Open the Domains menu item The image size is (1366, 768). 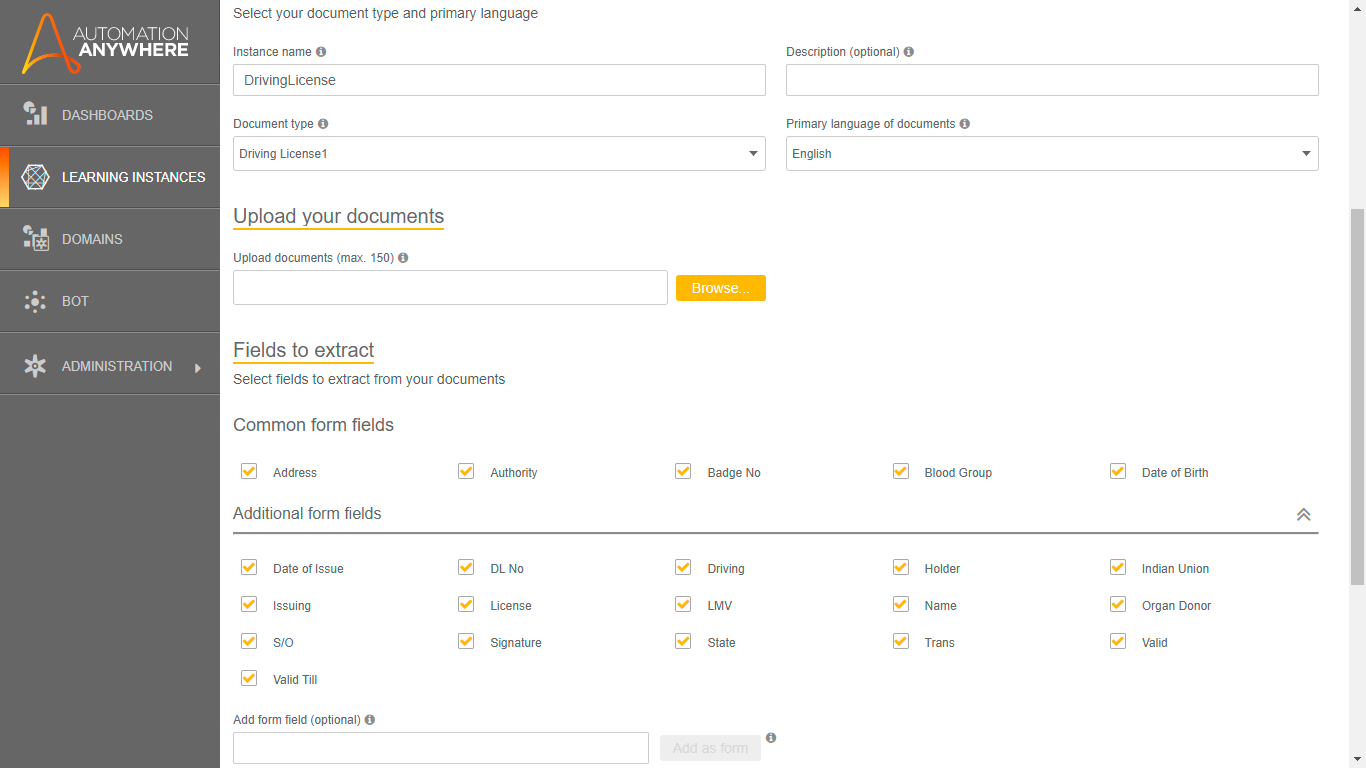92,239
